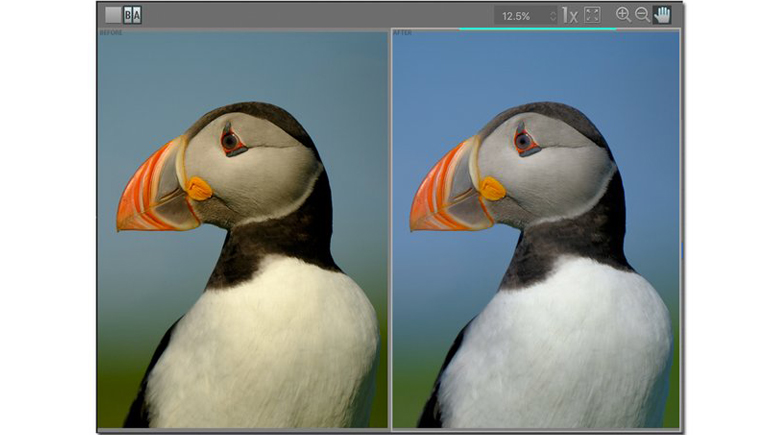The height and width of the screenshot is (435, 770).
Task: Select the Hand pan tool
Action: click(662, 15)
